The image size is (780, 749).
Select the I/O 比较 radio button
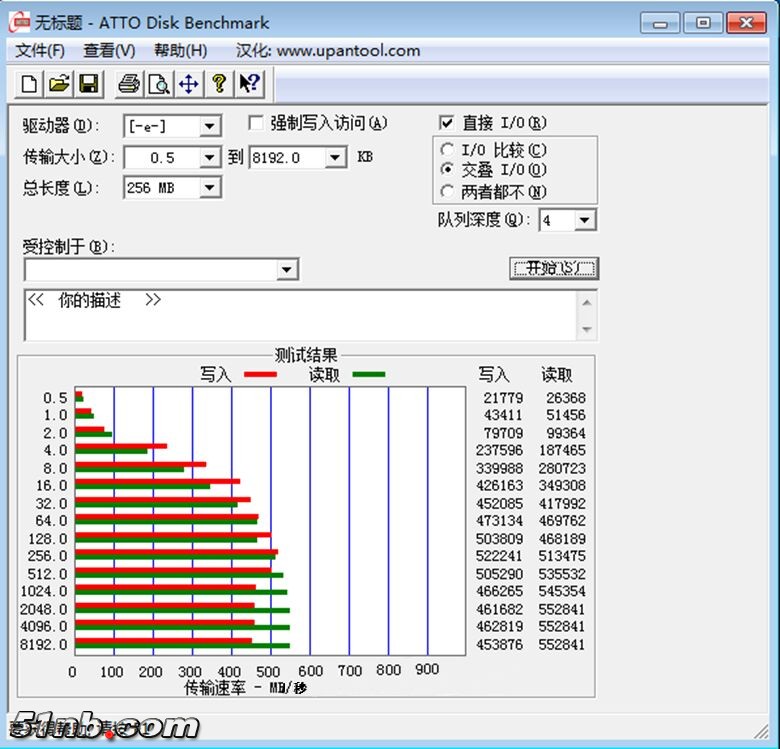[x=447, y=151]
